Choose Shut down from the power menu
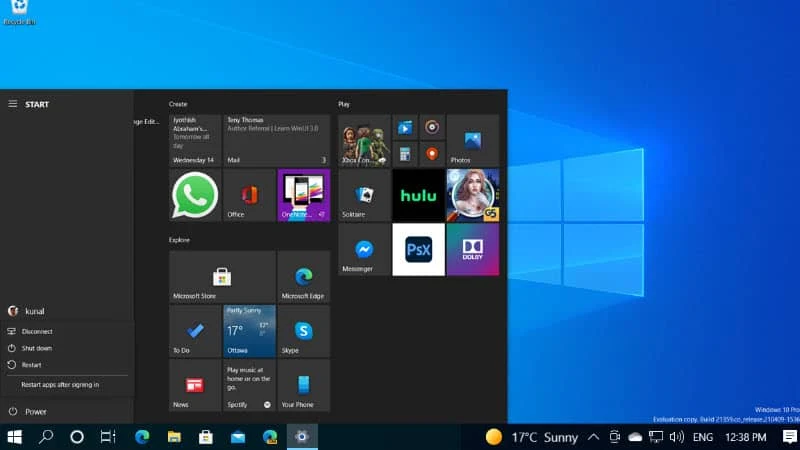Viewport: 800px width, 450px height. pyautogui.click(x=66, y=348)
